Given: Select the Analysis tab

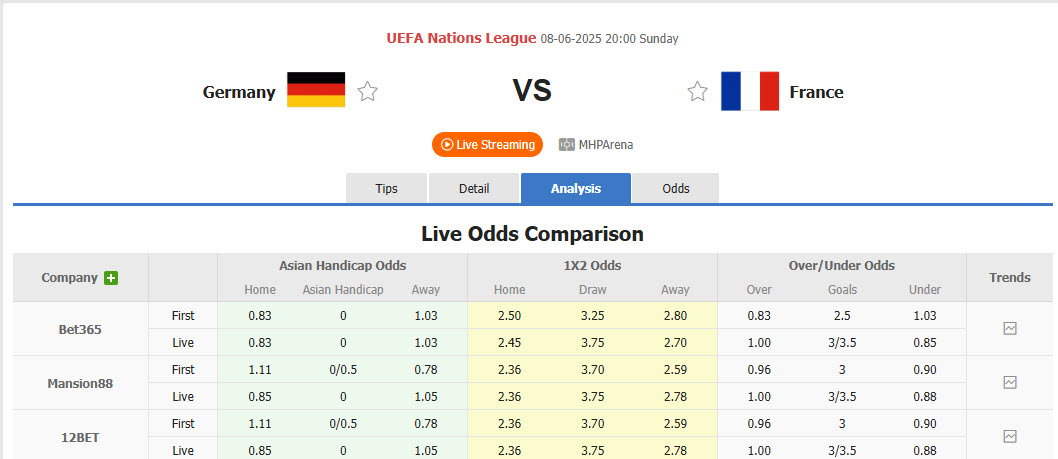Looking at the screenshot, I should (576, 188).
